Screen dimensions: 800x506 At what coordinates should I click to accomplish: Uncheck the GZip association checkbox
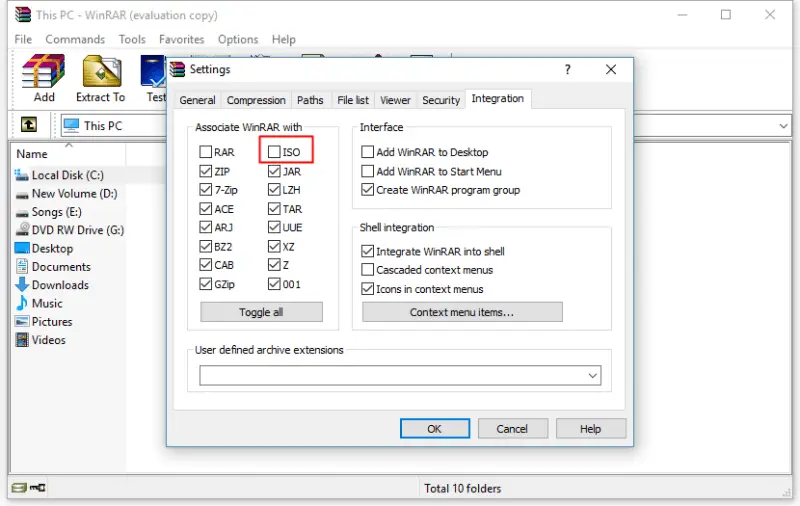tap(206, 284)
